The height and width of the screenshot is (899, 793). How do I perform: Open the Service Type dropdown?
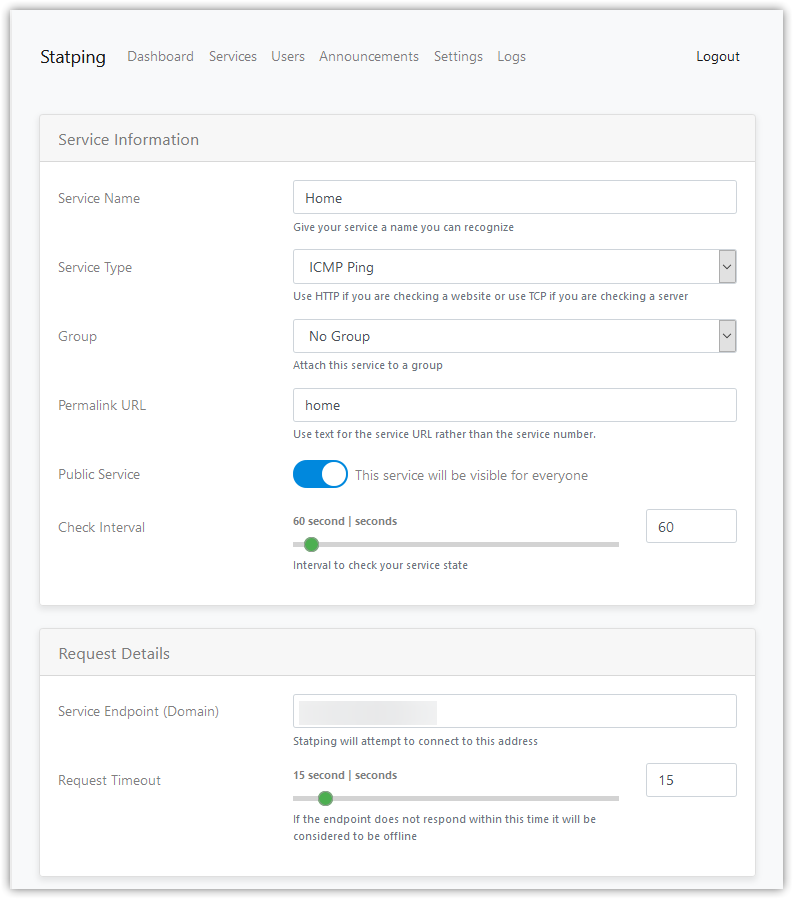click(514, 267)
